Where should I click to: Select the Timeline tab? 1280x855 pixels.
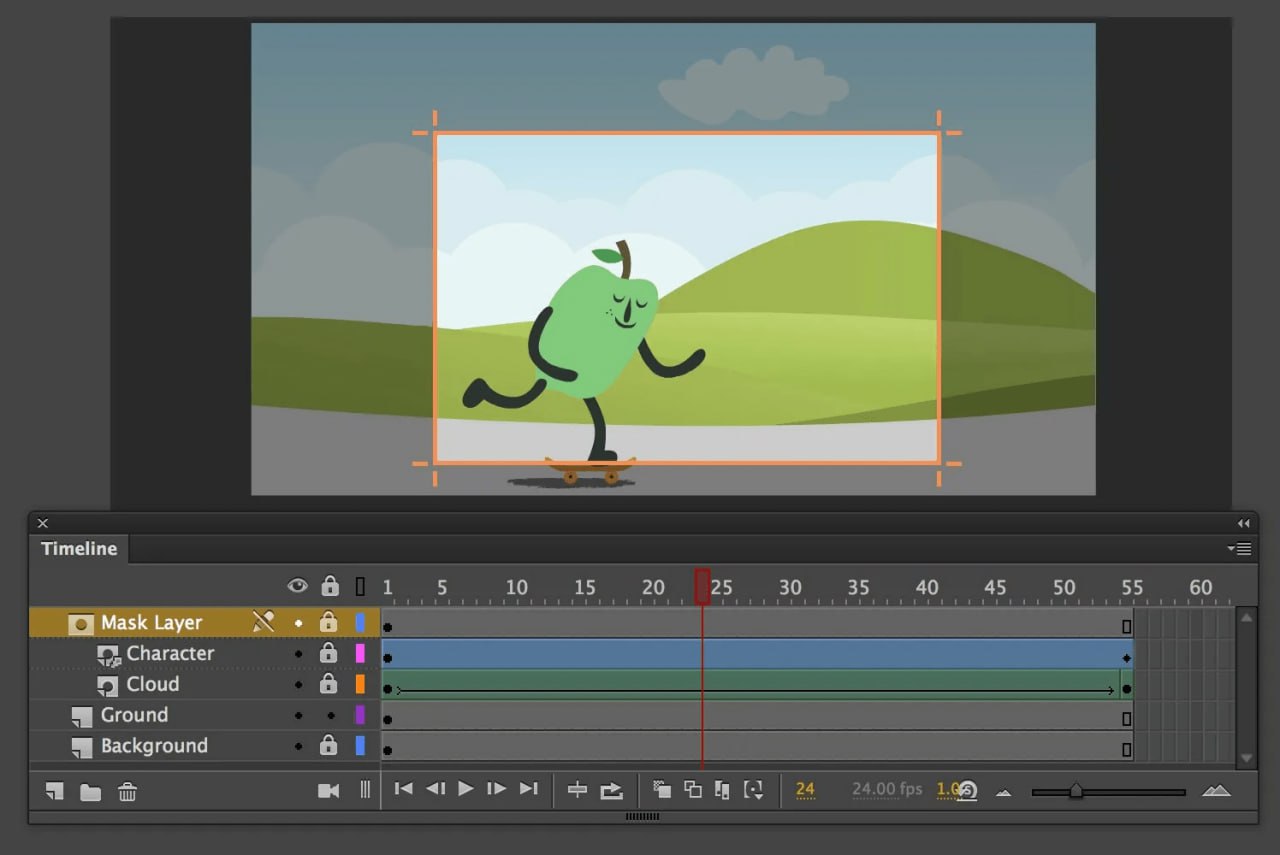tap(78, 548)
